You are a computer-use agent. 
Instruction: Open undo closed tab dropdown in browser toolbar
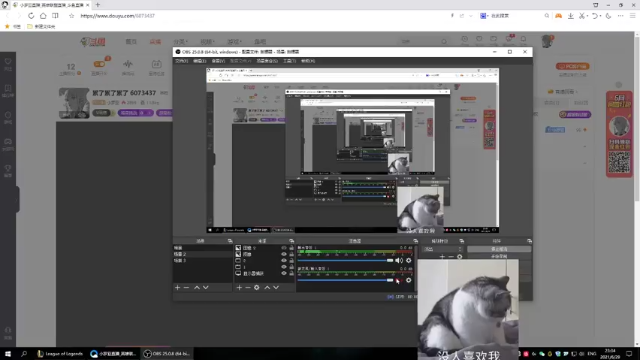click(x=600, y=16)
